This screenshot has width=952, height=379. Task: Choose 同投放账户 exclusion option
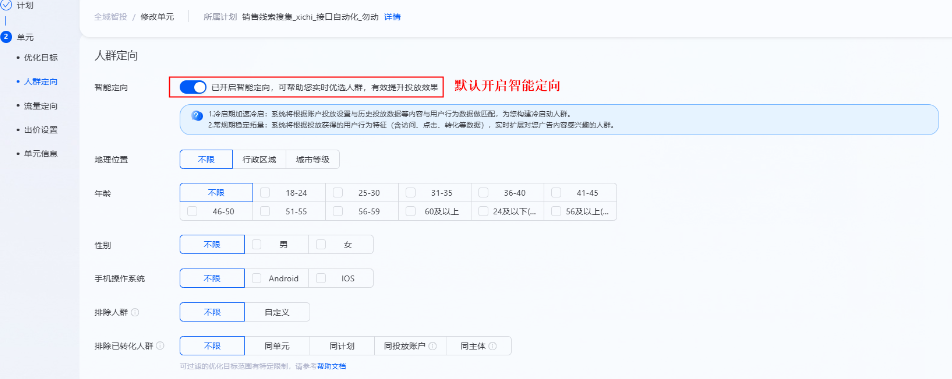(x=410, y=346)
